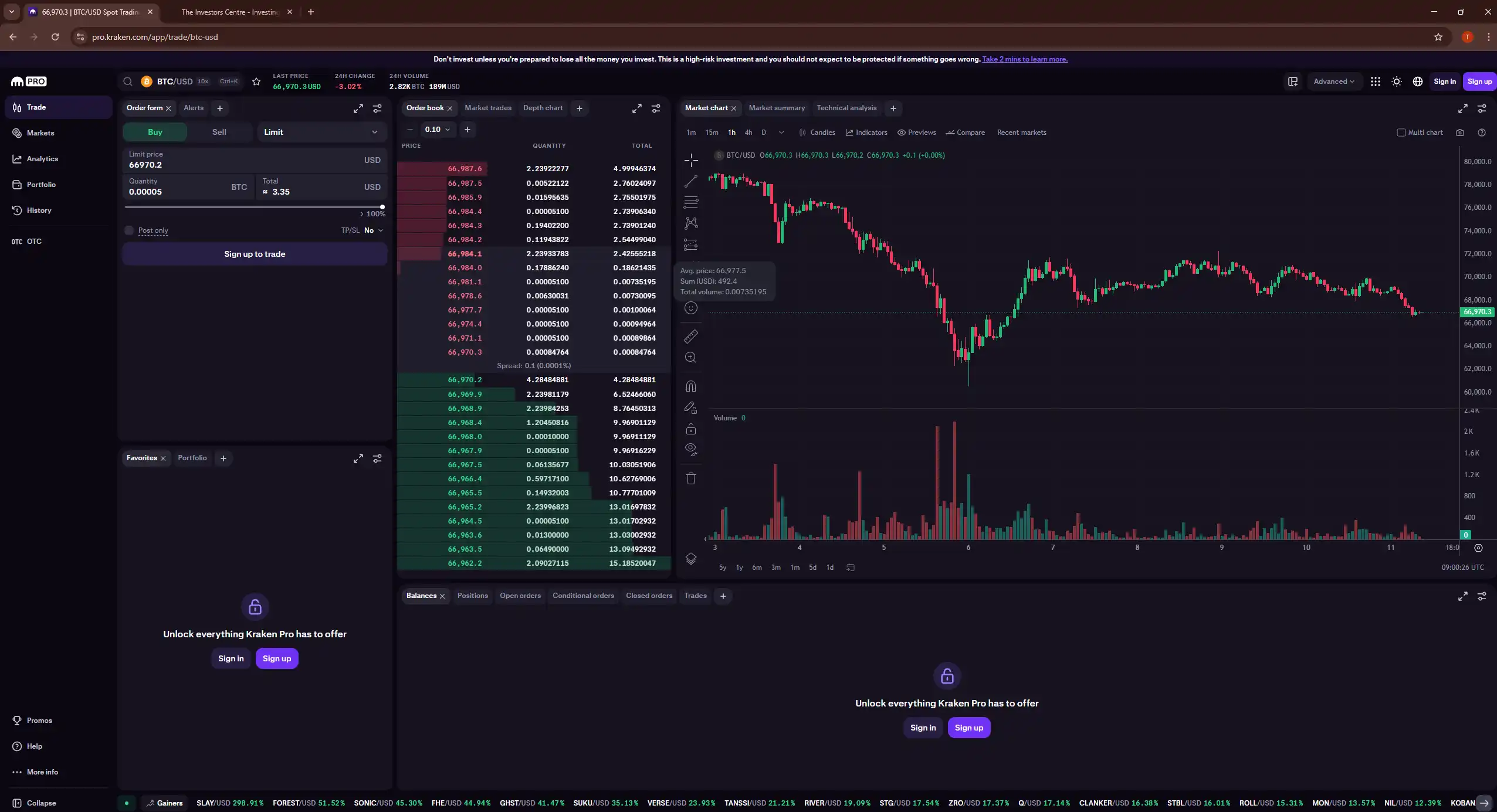Open the apps grid menu
The width and height of the screenshot is (1497, 812).
click(1376, 81)
